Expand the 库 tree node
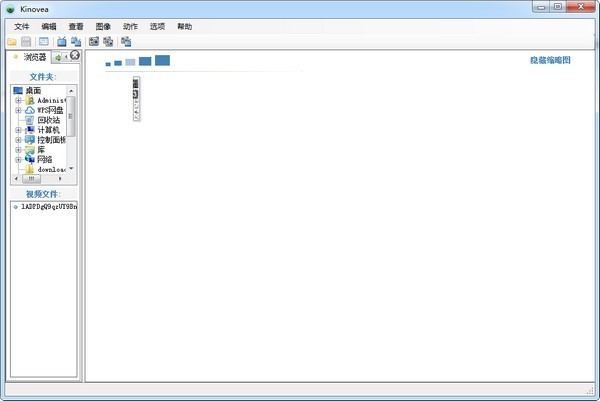This screenshot has height=401, width=600. 18,150
